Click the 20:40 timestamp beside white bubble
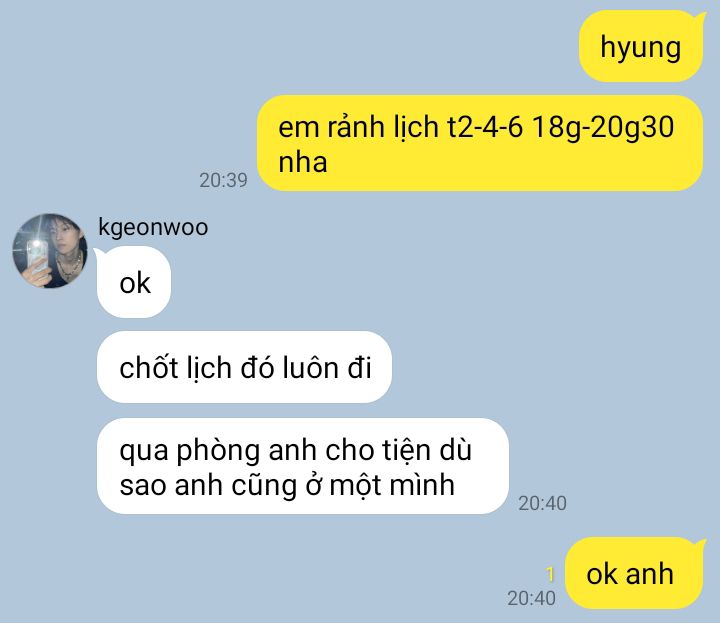The image size is (720, 623). point(542,503)
